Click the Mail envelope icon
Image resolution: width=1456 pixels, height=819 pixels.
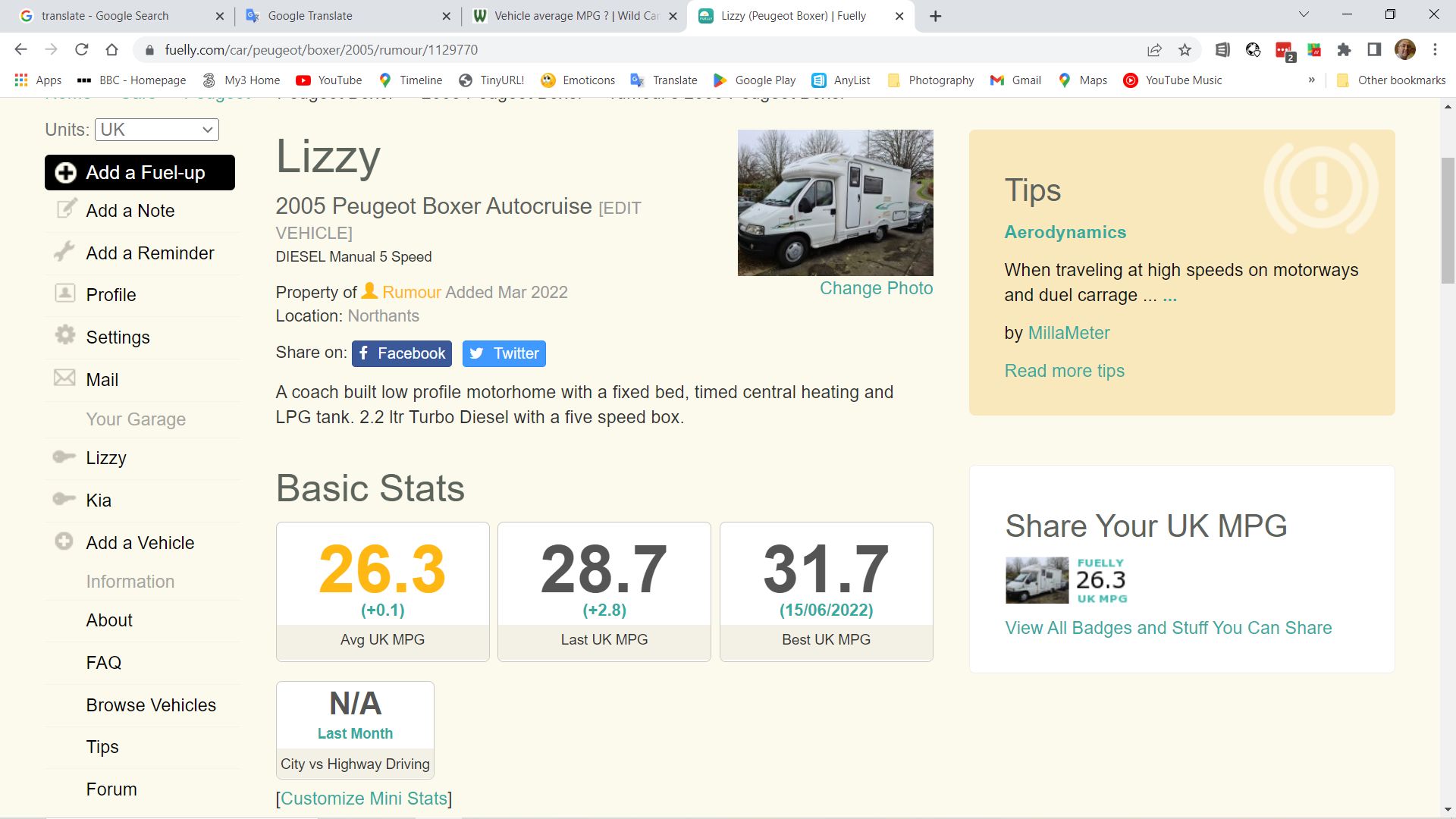64,378
